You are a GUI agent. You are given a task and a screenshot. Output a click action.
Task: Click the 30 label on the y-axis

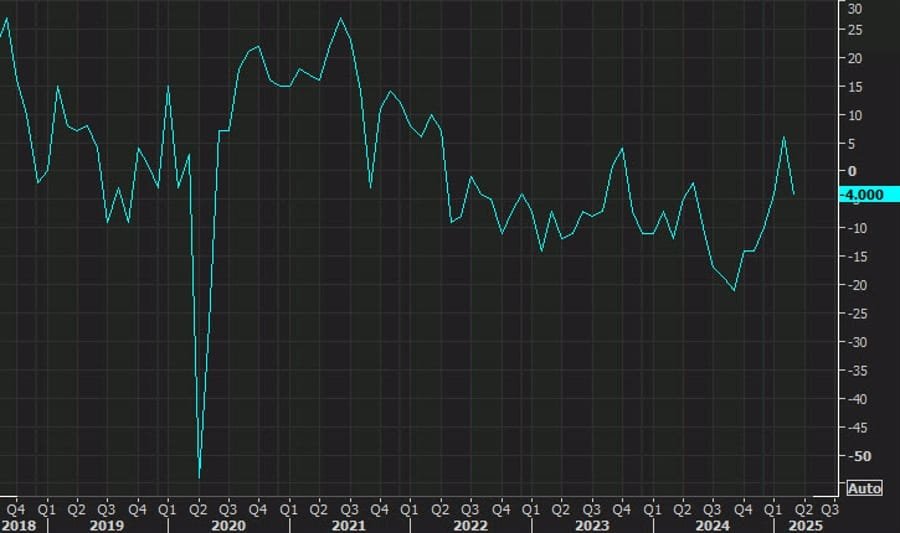[x=854, y=9]
